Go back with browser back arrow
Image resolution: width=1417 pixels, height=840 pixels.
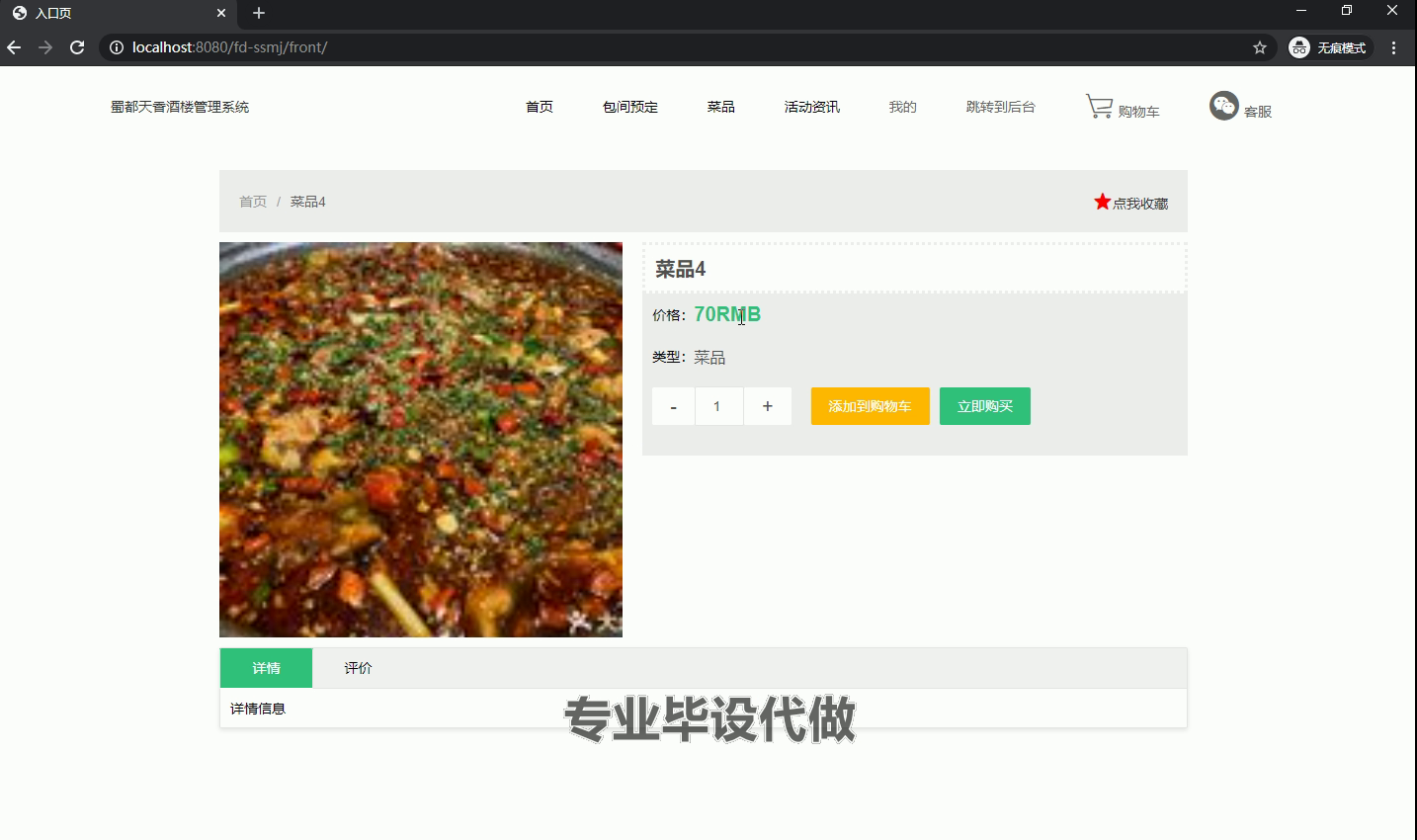(x=14, y=47)
